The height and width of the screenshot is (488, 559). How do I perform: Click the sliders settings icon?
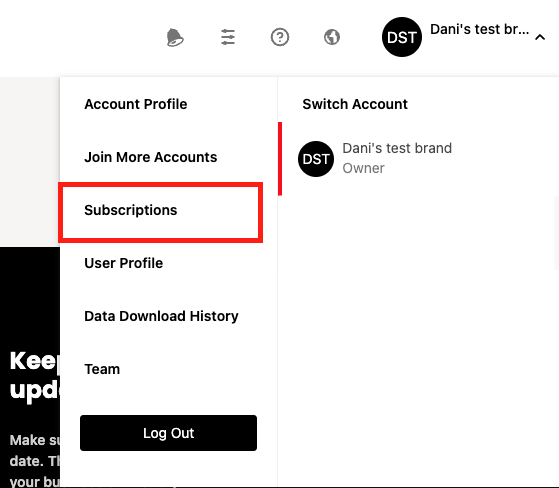click(x=228, y=37)
